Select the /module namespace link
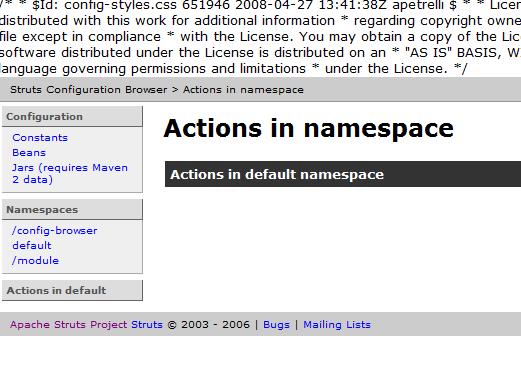 [x=35, y=261]
